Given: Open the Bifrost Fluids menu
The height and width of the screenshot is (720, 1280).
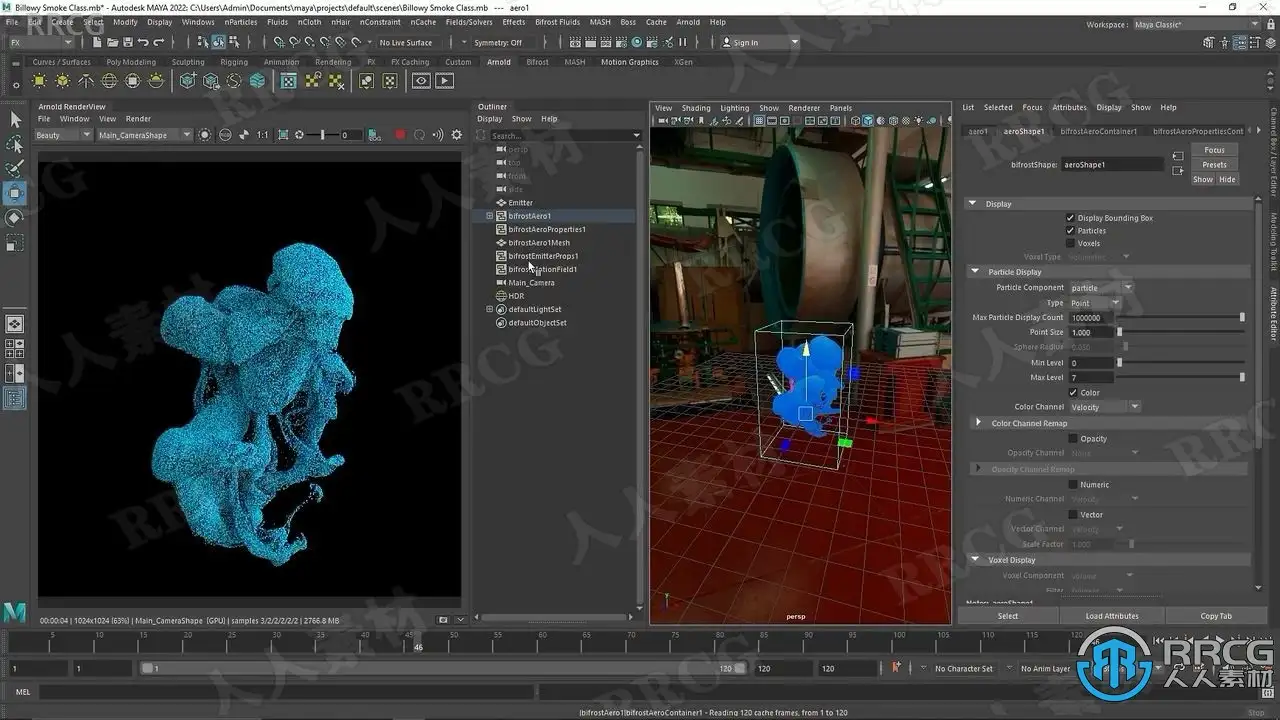Looking at the screenshot, I should click(x=558, y=22).
